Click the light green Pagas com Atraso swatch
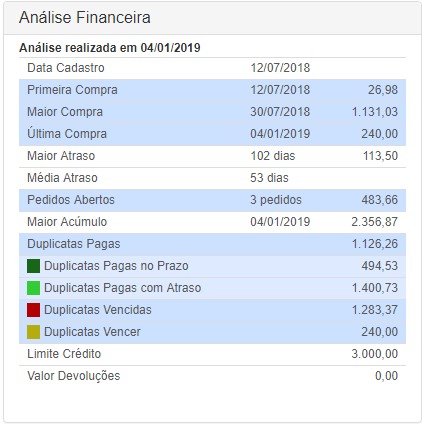 [x=33, y=288]
